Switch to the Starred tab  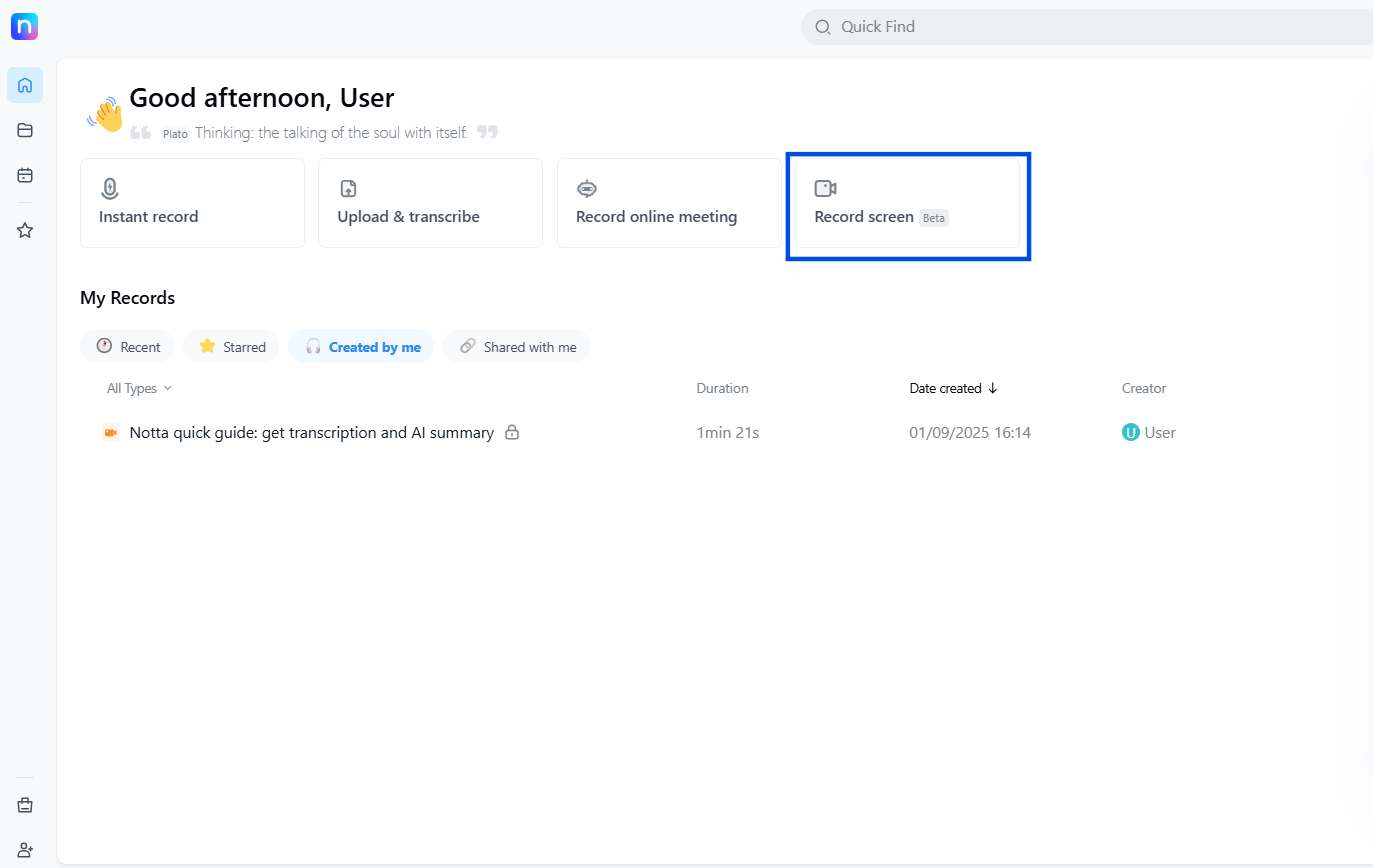tap(231, 347)
